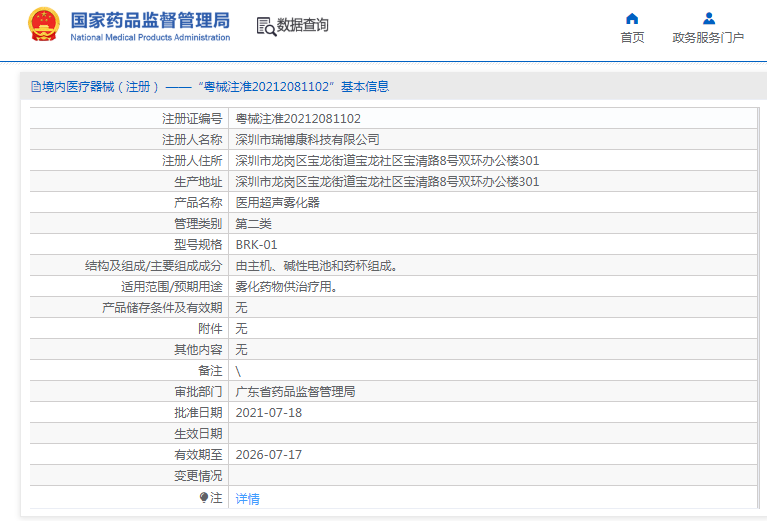The height and width of the screenshot is (521, 767).
Task: Click the user icon above 政务服务门户
Action: (x=708, y=19)
